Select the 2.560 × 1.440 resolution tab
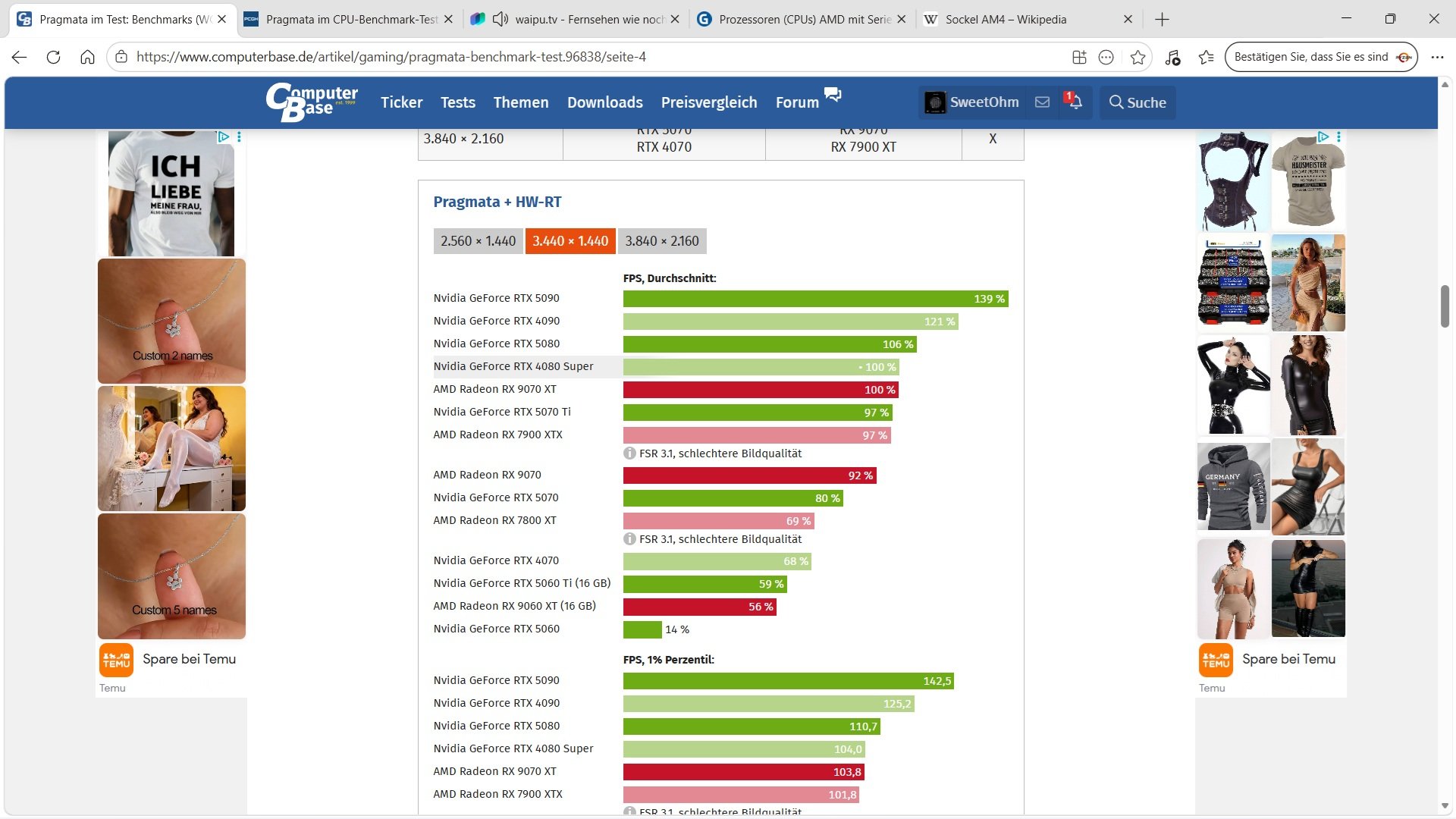This screenshot has width=1456, height=819. click(x=478, y=241)
